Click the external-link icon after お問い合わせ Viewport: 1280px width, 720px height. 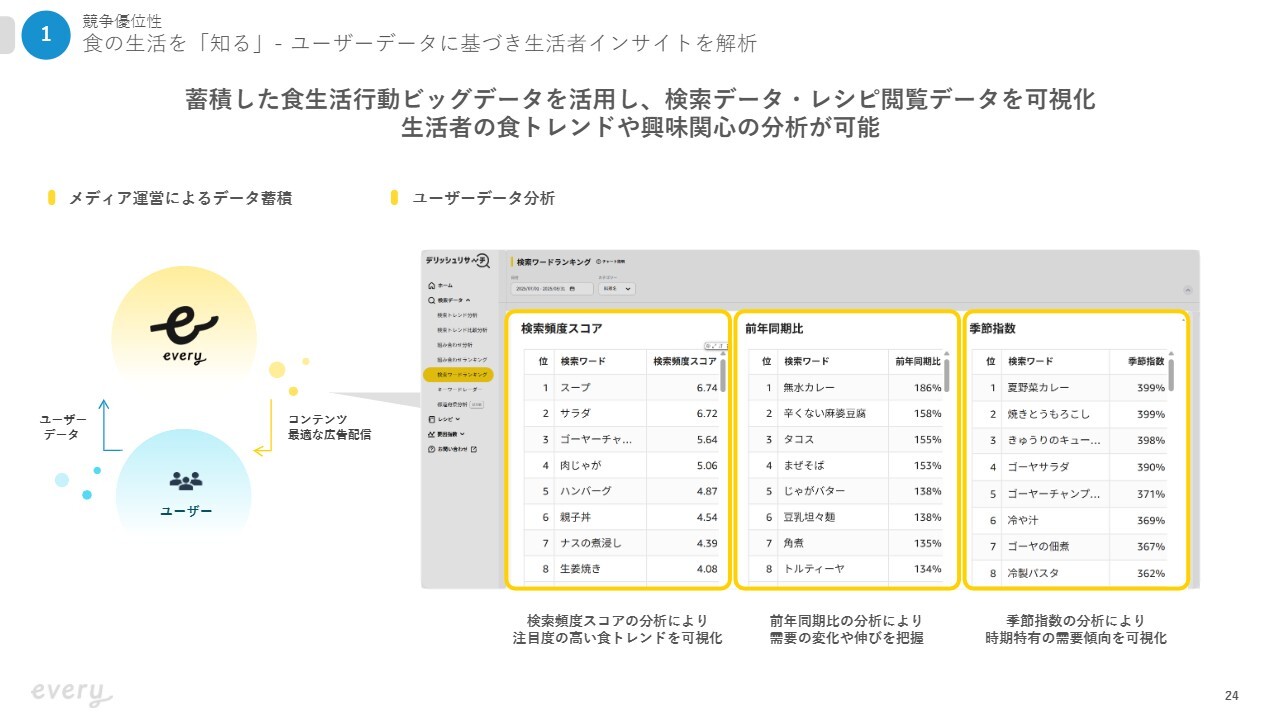474,449
